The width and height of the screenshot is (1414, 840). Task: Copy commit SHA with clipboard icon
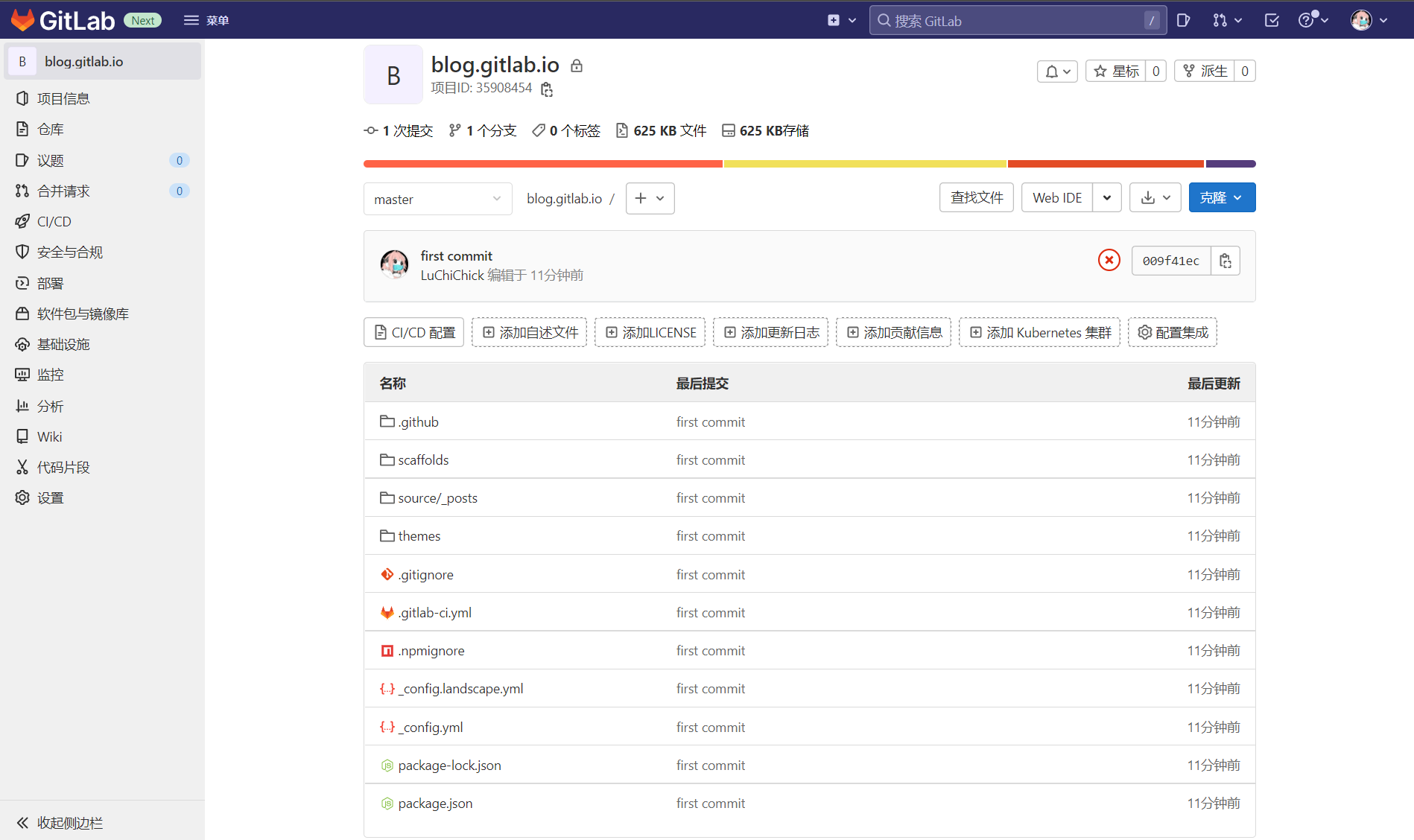[1226, 261]
